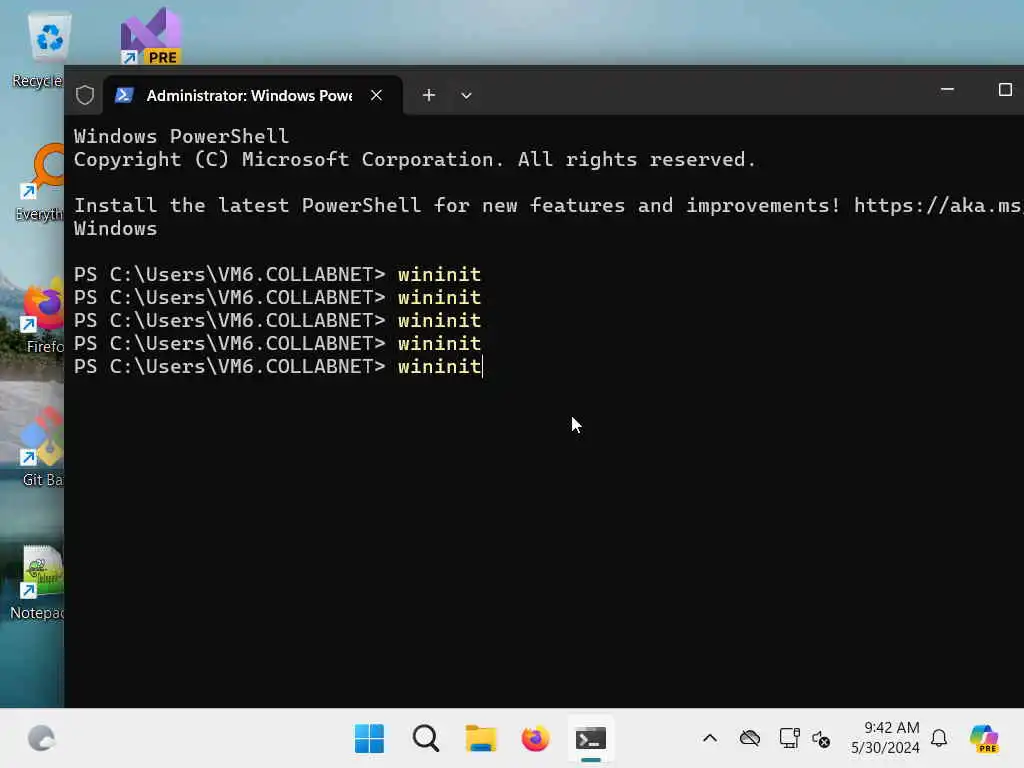Click the Terminal taskbar icon
The width and height of the screenshot is (1024, 768).
pos(591,739)
